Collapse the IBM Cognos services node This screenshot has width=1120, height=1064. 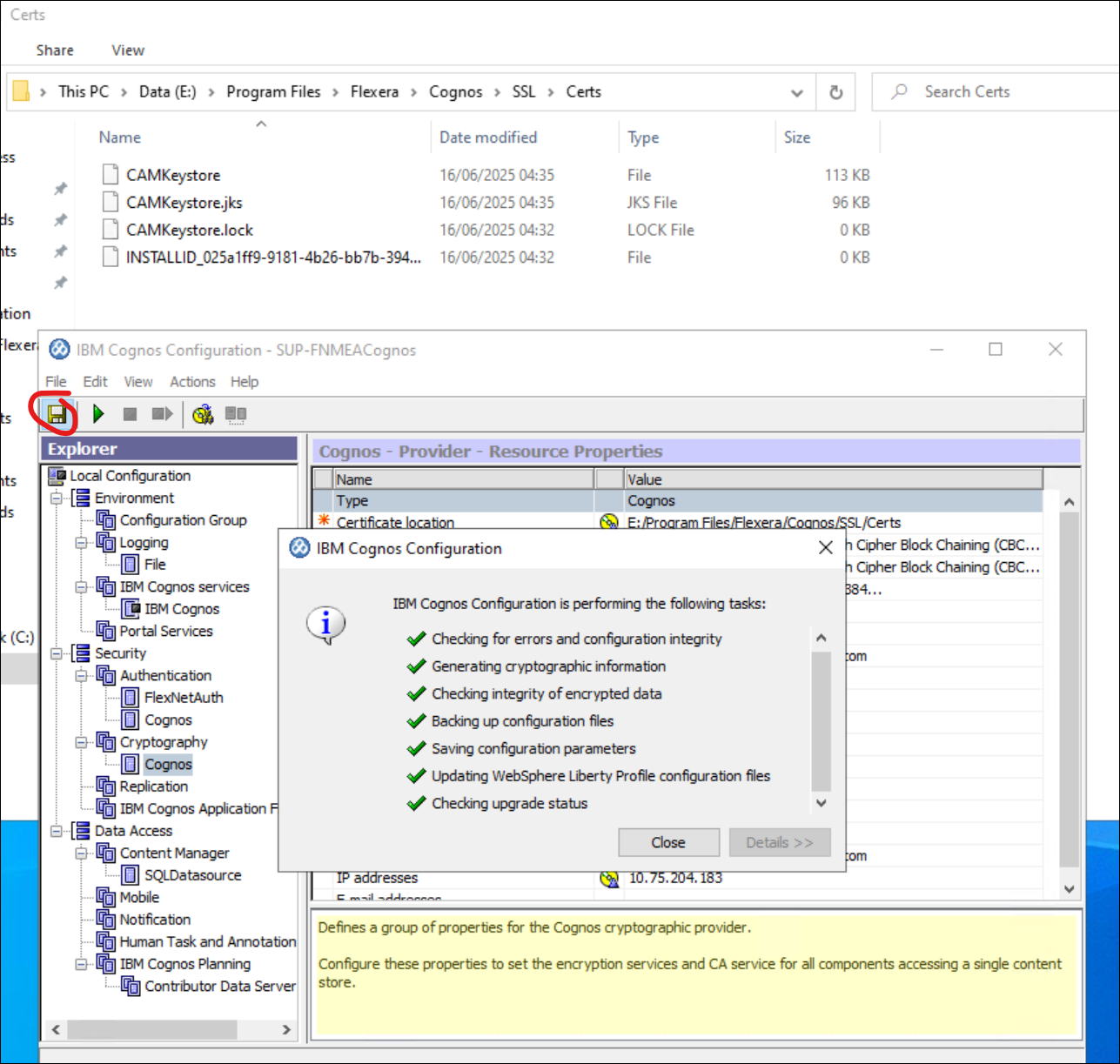click(x=81, y=587)
